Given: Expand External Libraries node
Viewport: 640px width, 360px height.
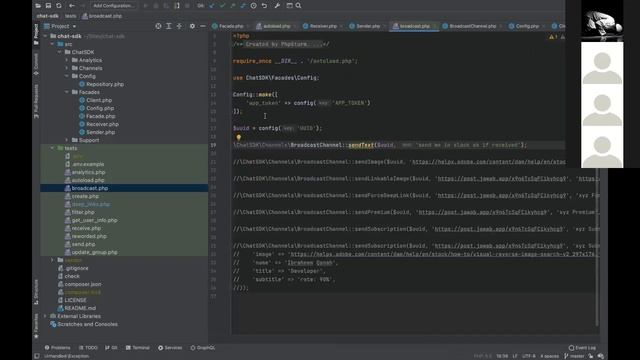Looking at the screenshot, I should (x=45, y=316).
